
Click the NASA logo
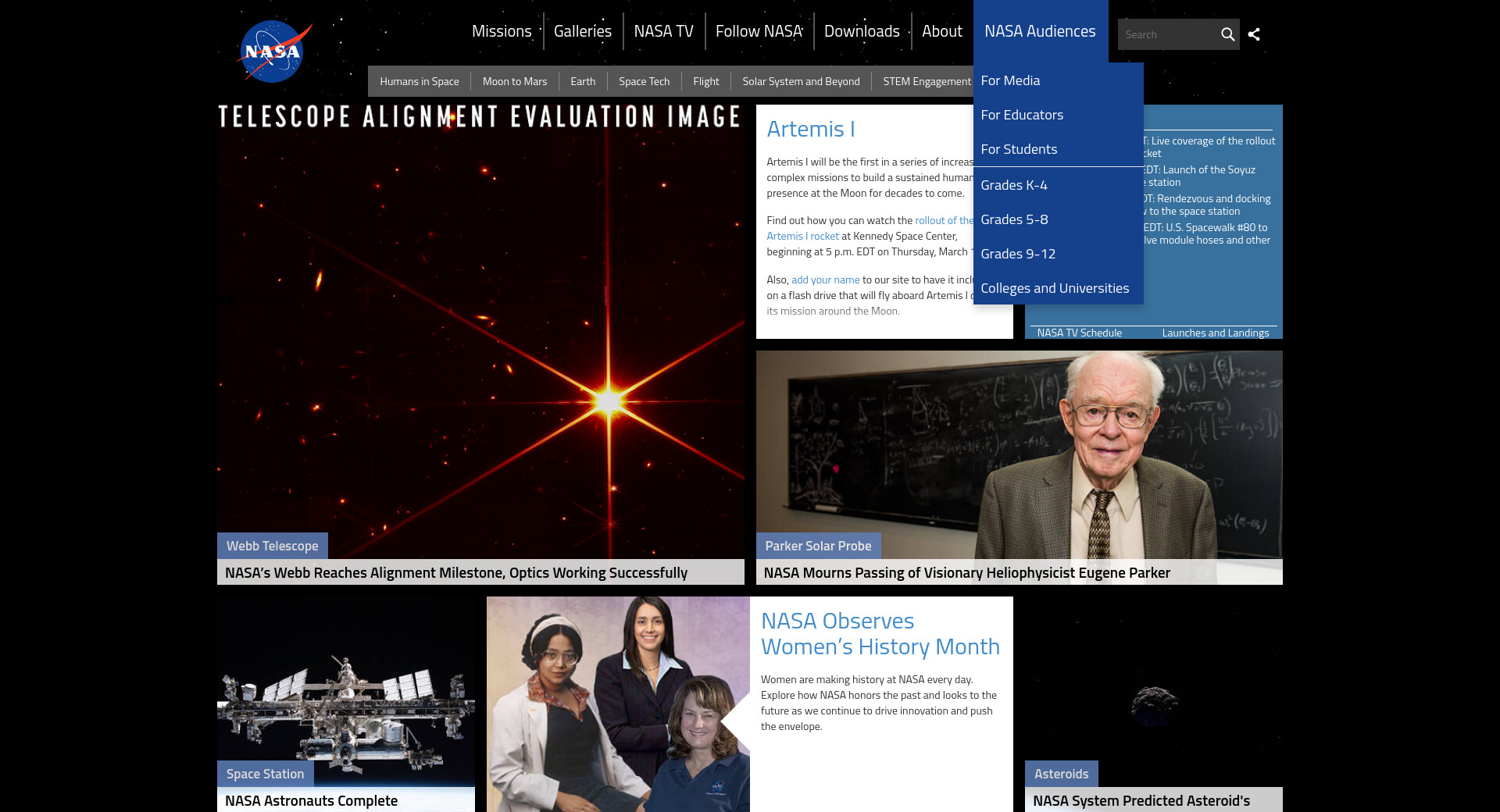pos(273,51)
